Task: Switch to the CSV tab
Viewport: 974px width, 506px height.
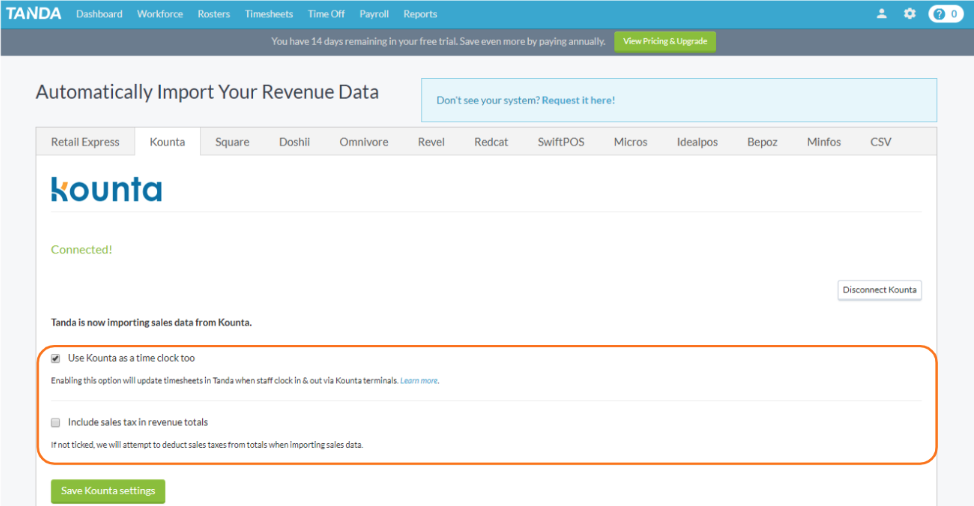Action: (881, 142)
